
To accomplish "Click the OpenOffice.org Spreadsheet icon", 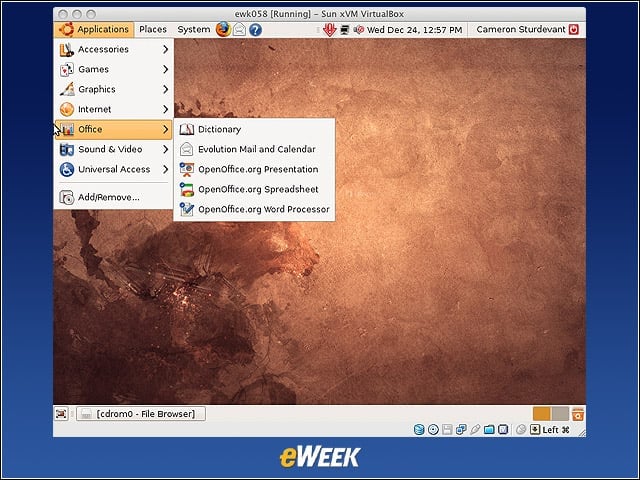I will click(x=187, y=189).
